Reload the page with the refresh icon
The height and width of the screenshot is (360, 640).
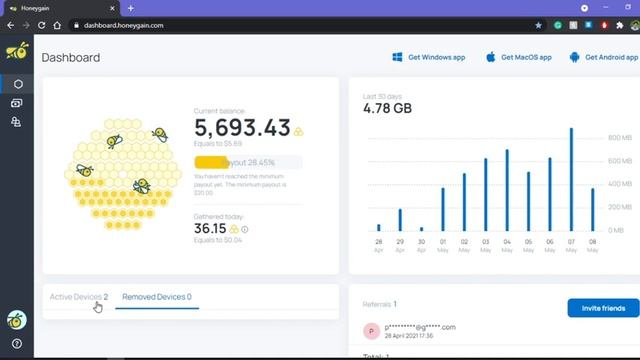click(41, 25)
